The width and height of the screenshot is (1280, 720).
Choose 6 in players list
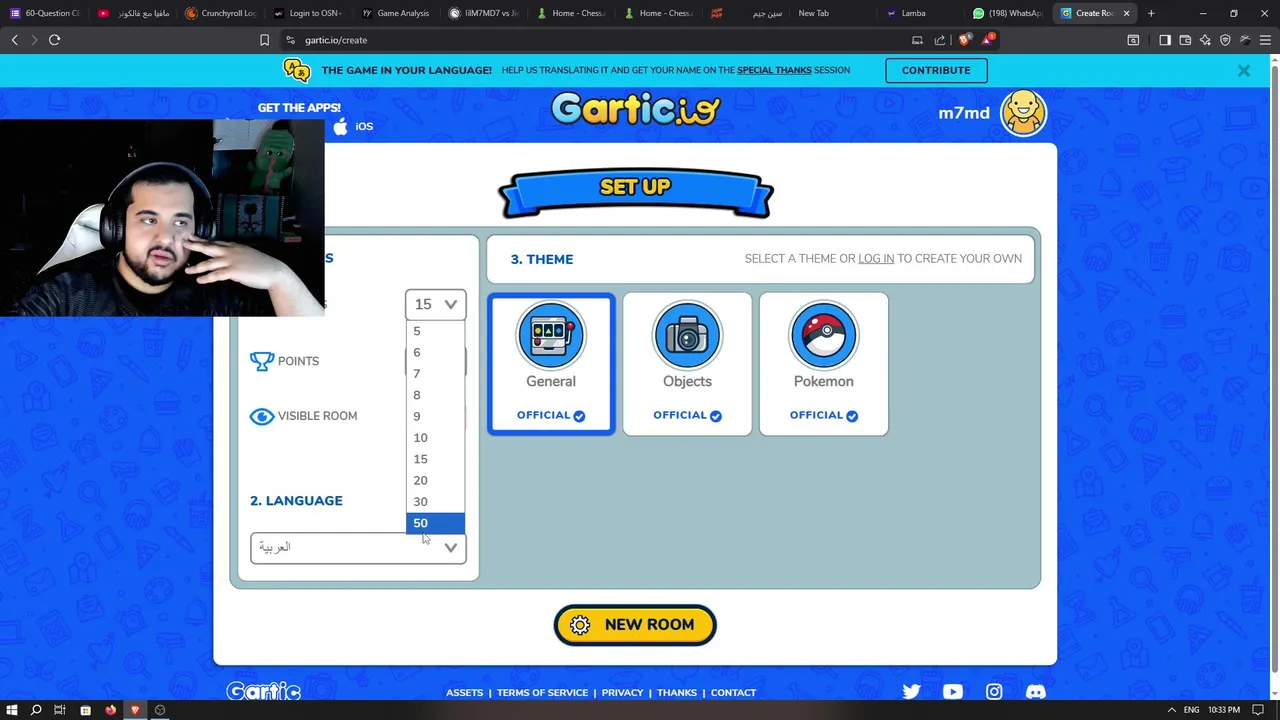435,352
